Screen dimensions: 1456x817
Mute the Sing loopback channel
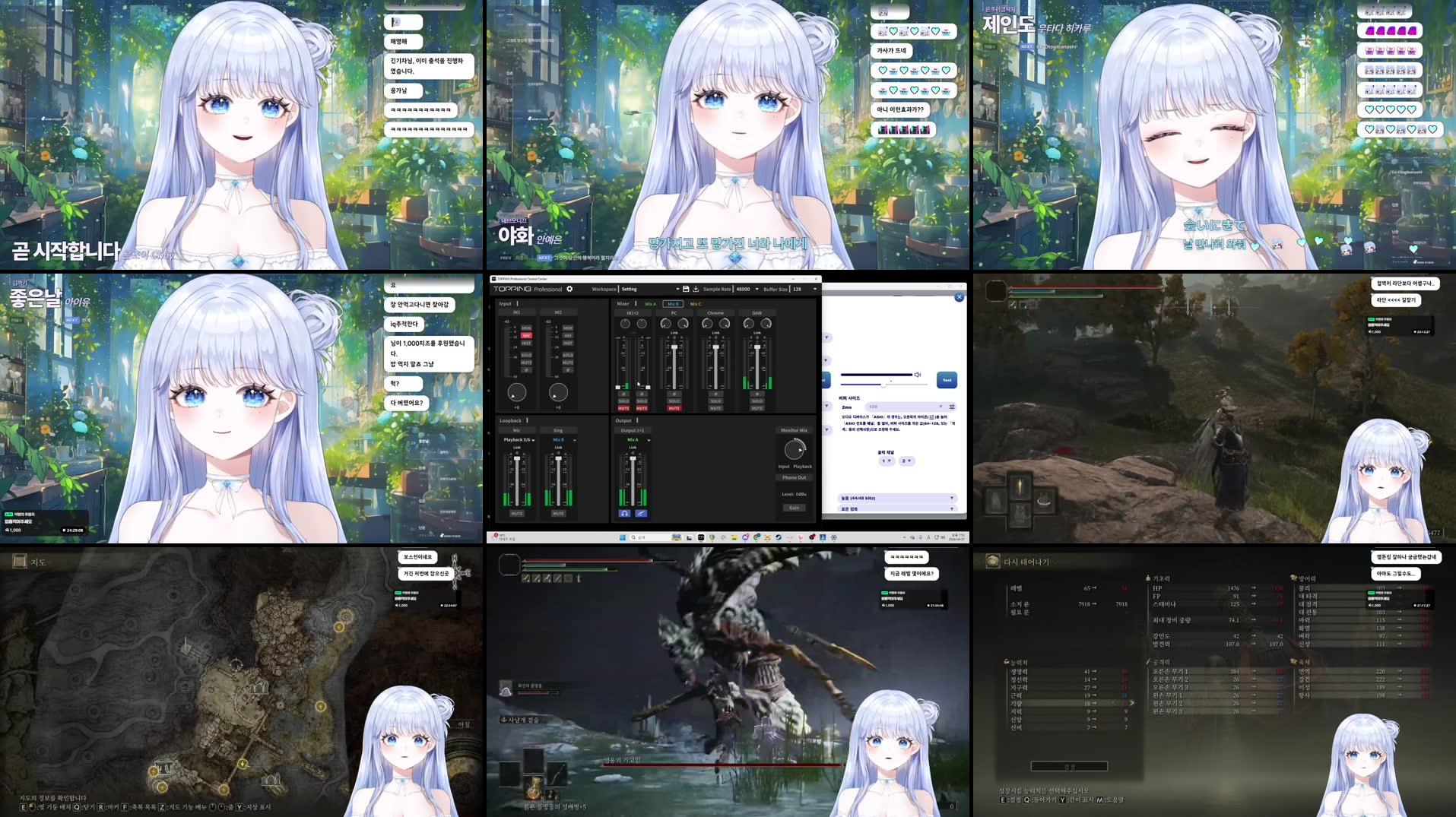coord(558,514)
